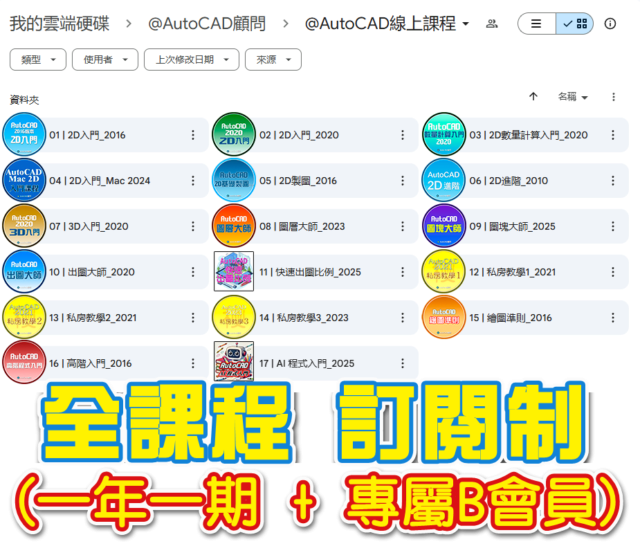Select folder name 04 | 2D入門_Mac 2024
640x546 pixels.
point(100,181)
